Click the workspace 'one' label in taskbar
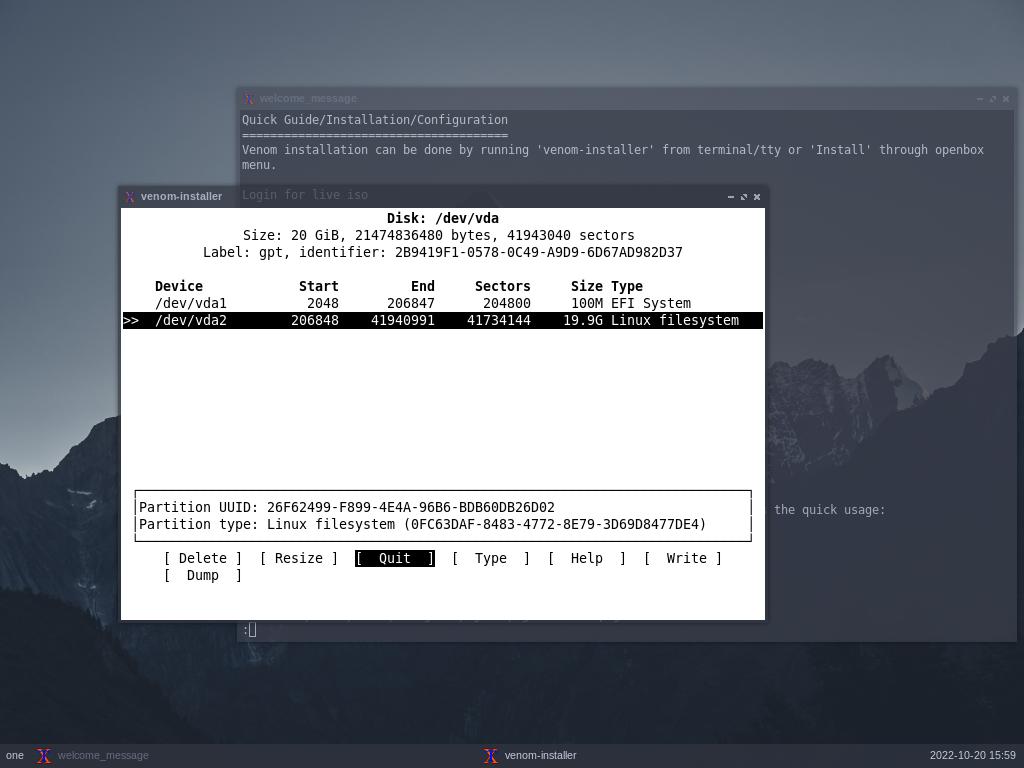1024x768 pixels. 14,756
